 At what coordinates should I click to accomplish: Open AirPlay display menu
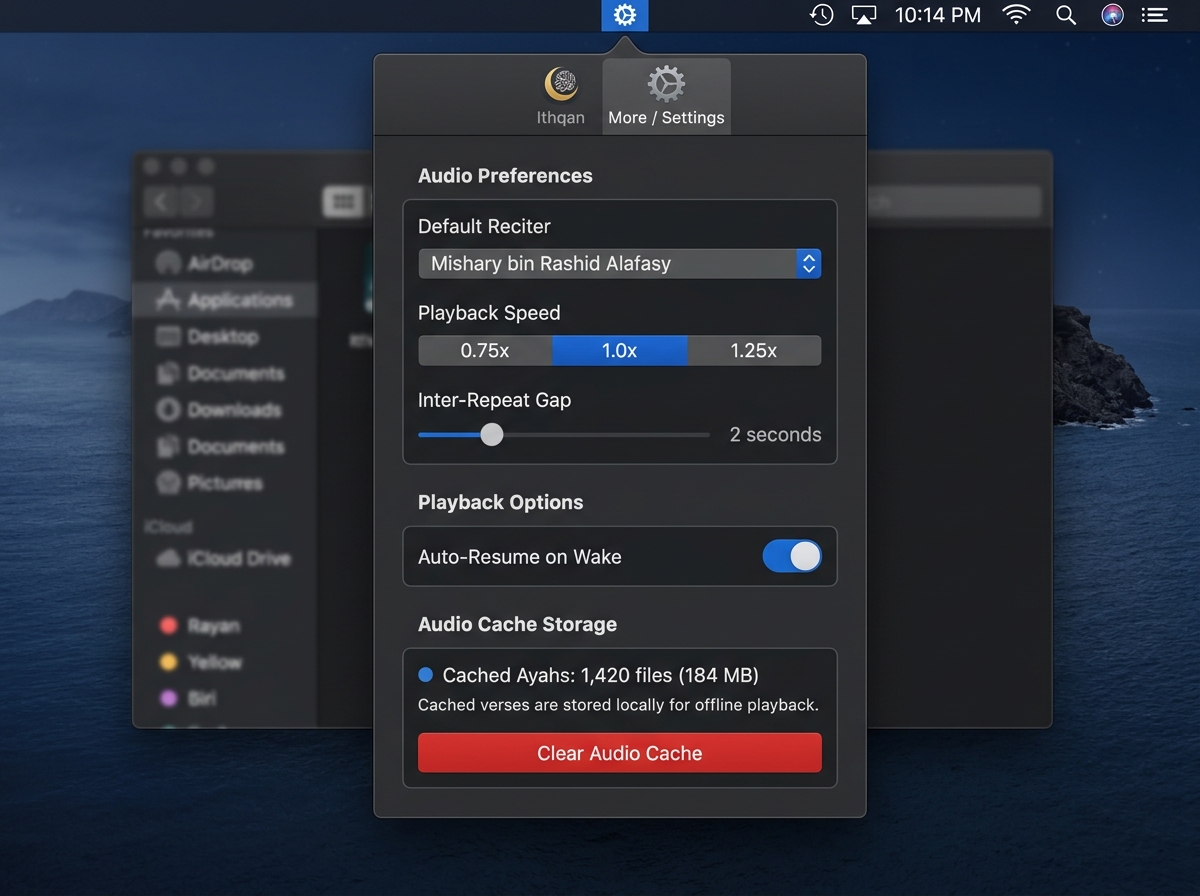864,15
